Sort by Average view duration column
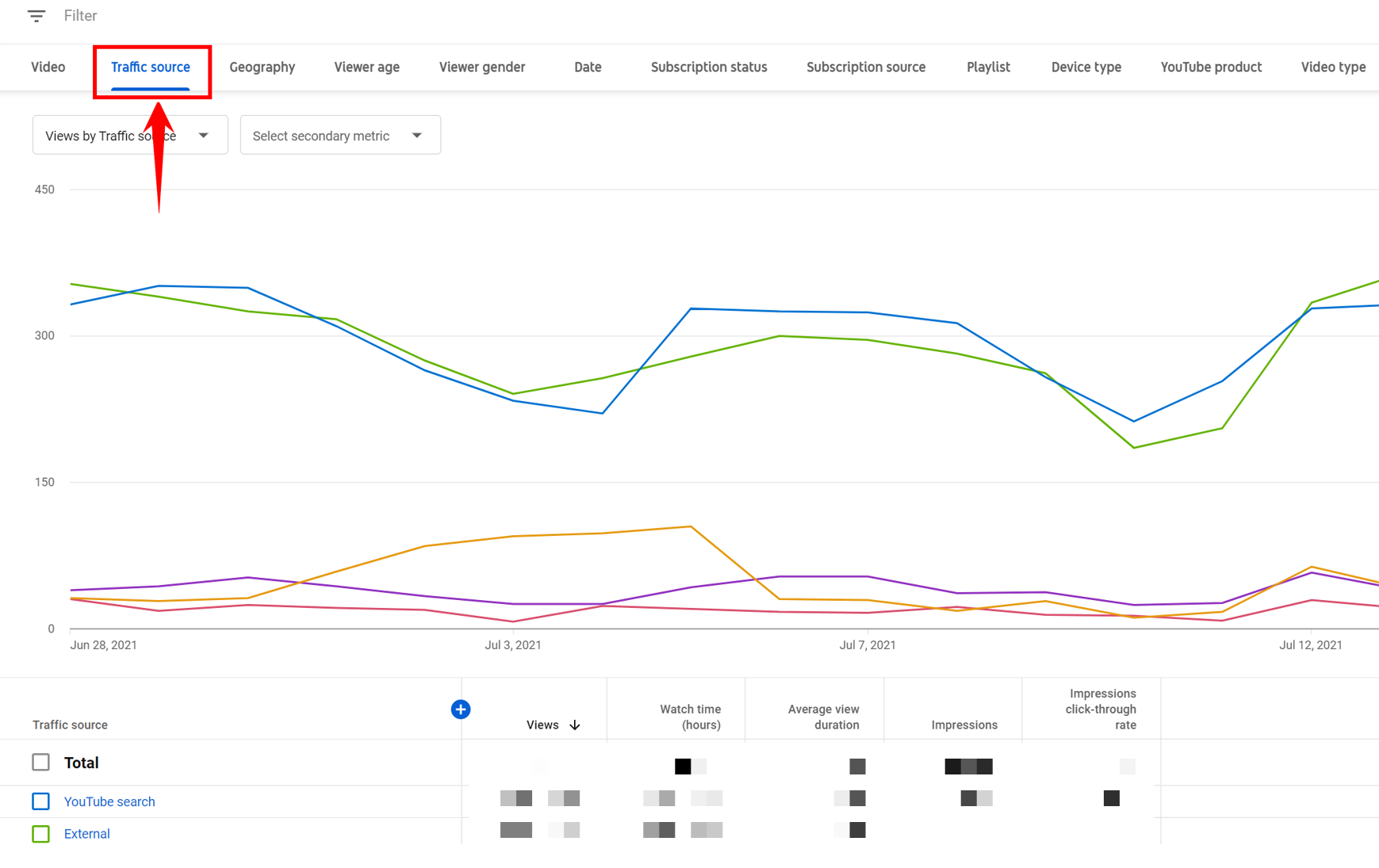This screenshot has width=1379, height=868. click(823, 717)
